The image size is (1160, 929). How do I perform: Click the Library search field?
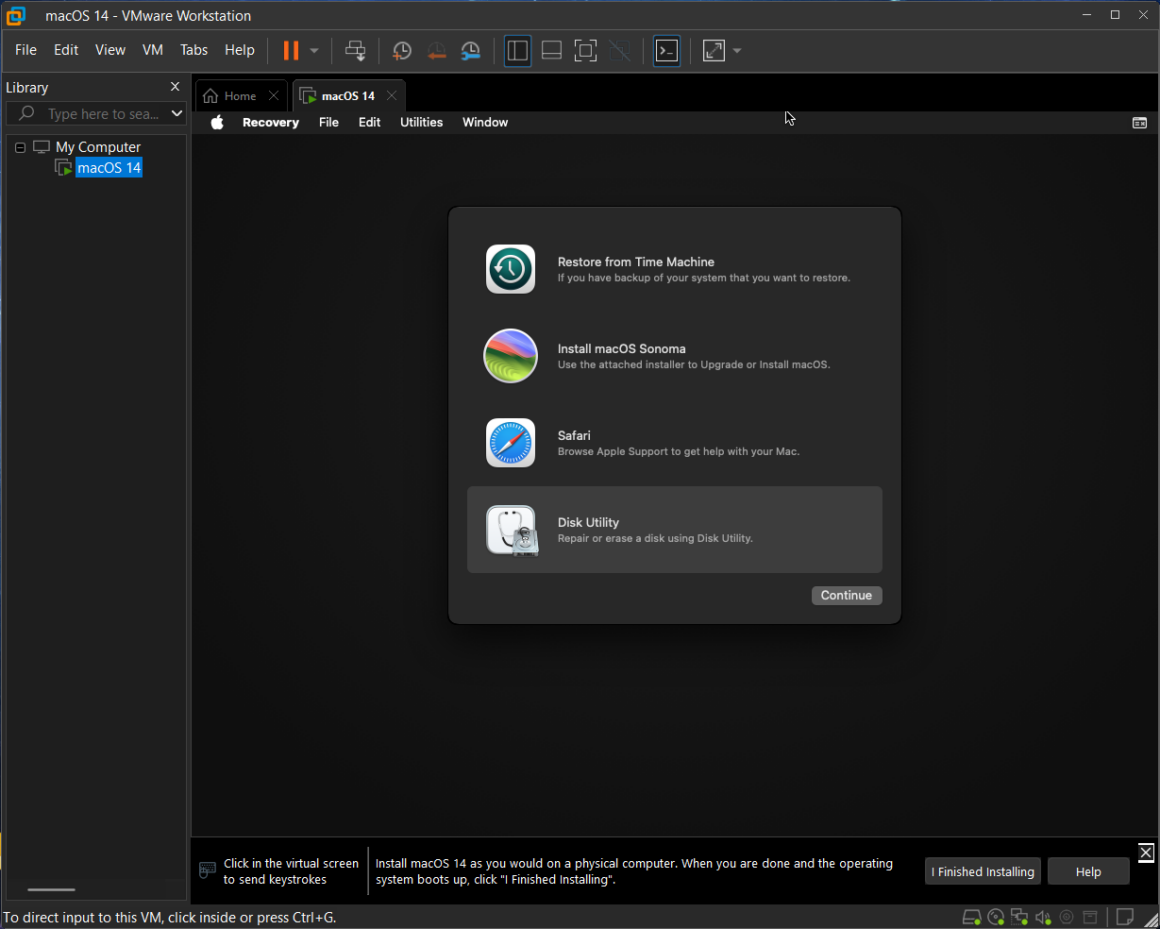(x=95, y=114)
